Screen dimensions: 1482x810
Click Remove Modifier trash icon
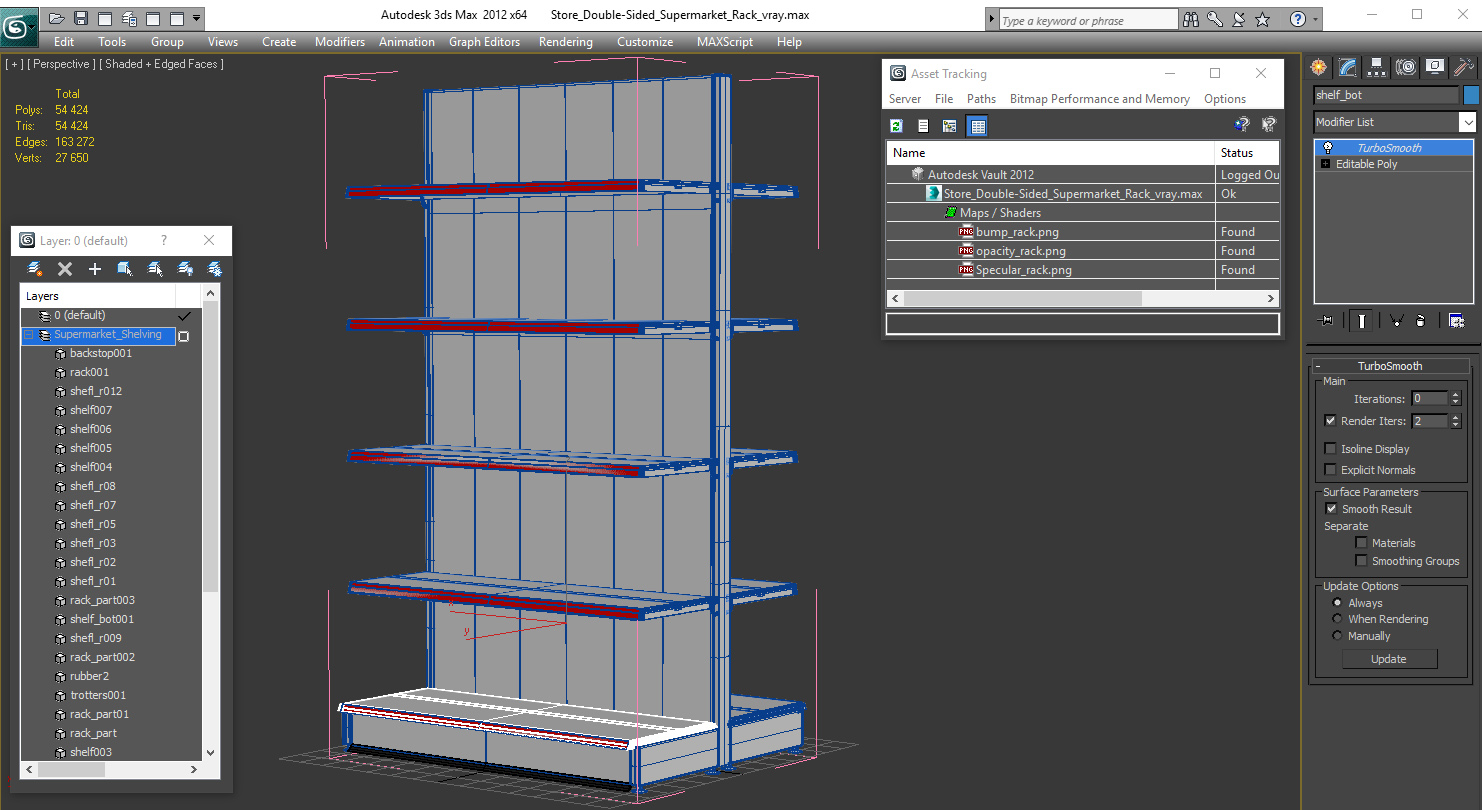[1421, 321]
